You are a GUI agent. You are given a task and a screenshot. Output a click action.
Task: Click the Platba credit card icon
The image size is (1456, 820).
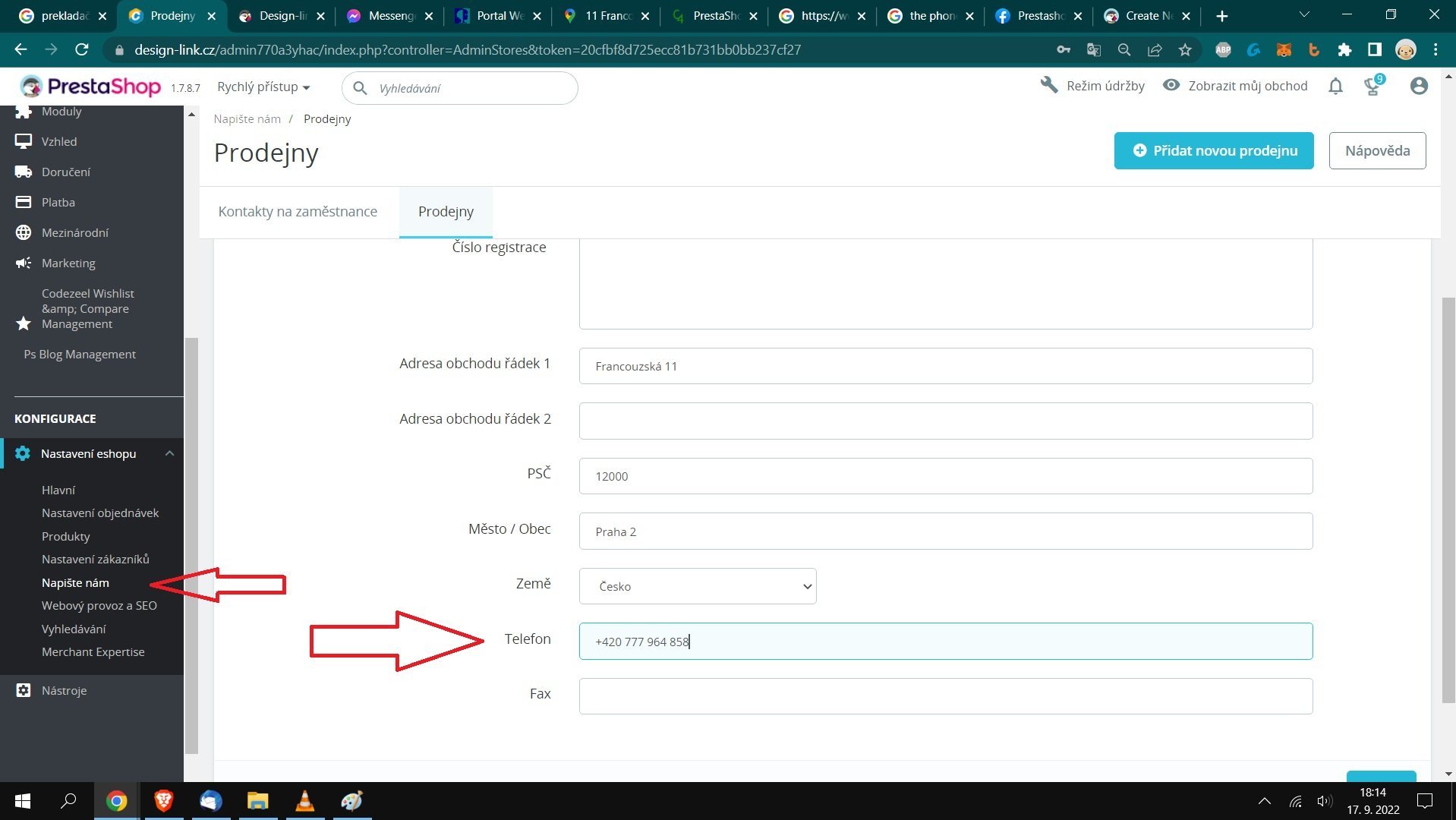click(24, 202)
